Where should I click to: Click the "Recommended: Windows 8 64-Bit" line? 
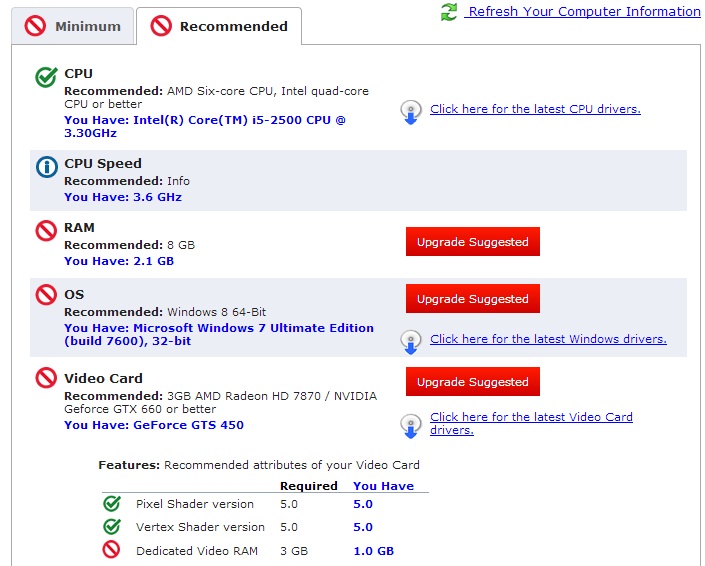pos(165,312)
